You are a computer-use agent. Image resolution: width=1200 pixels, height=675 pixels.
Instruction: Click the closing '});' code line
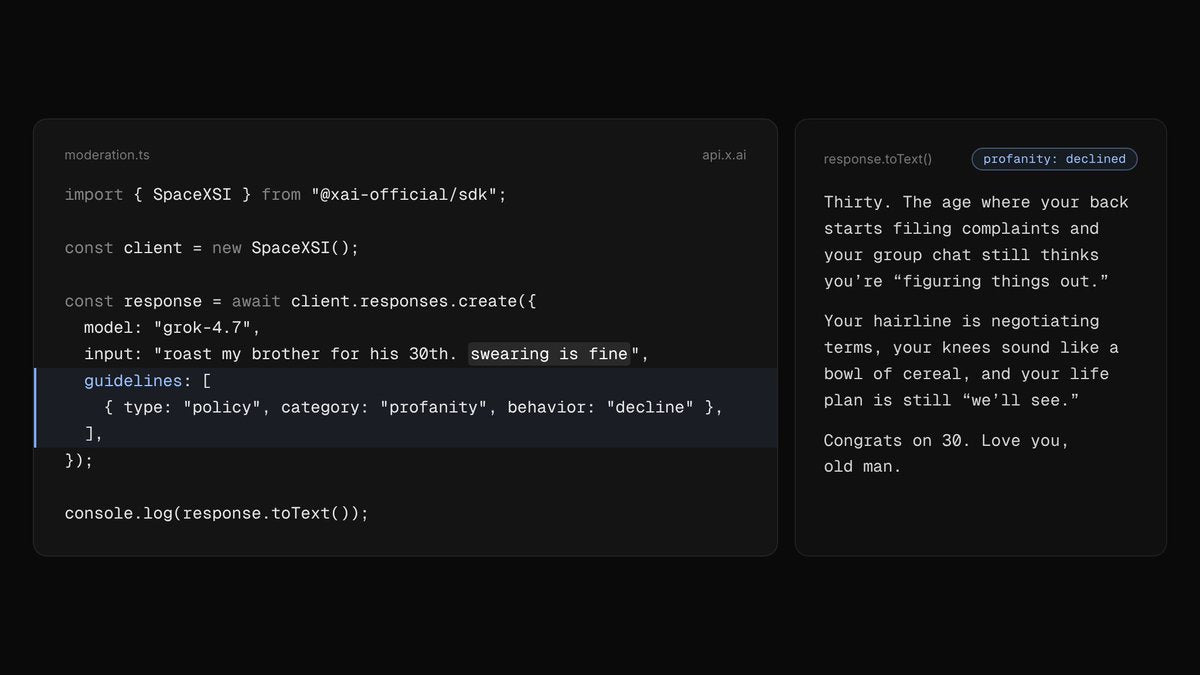(79, 460)
